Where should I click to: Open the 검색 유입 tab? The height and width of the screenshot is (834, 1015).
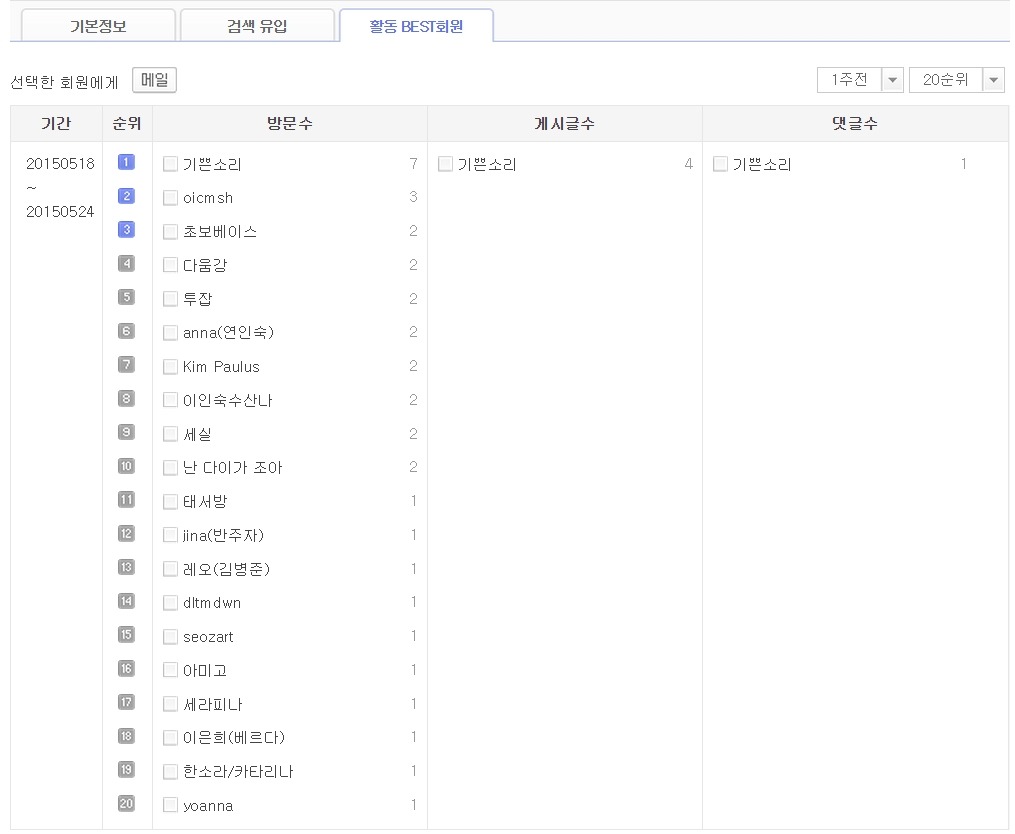[x=257, y=26]
